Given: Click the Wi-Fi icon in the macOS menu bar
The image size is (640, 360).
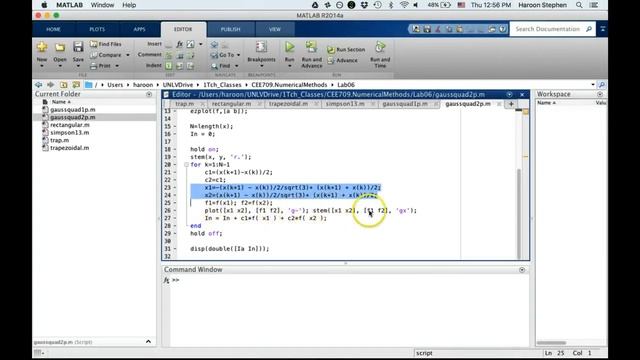Looking at the screenshot, I should coord(404,5).
